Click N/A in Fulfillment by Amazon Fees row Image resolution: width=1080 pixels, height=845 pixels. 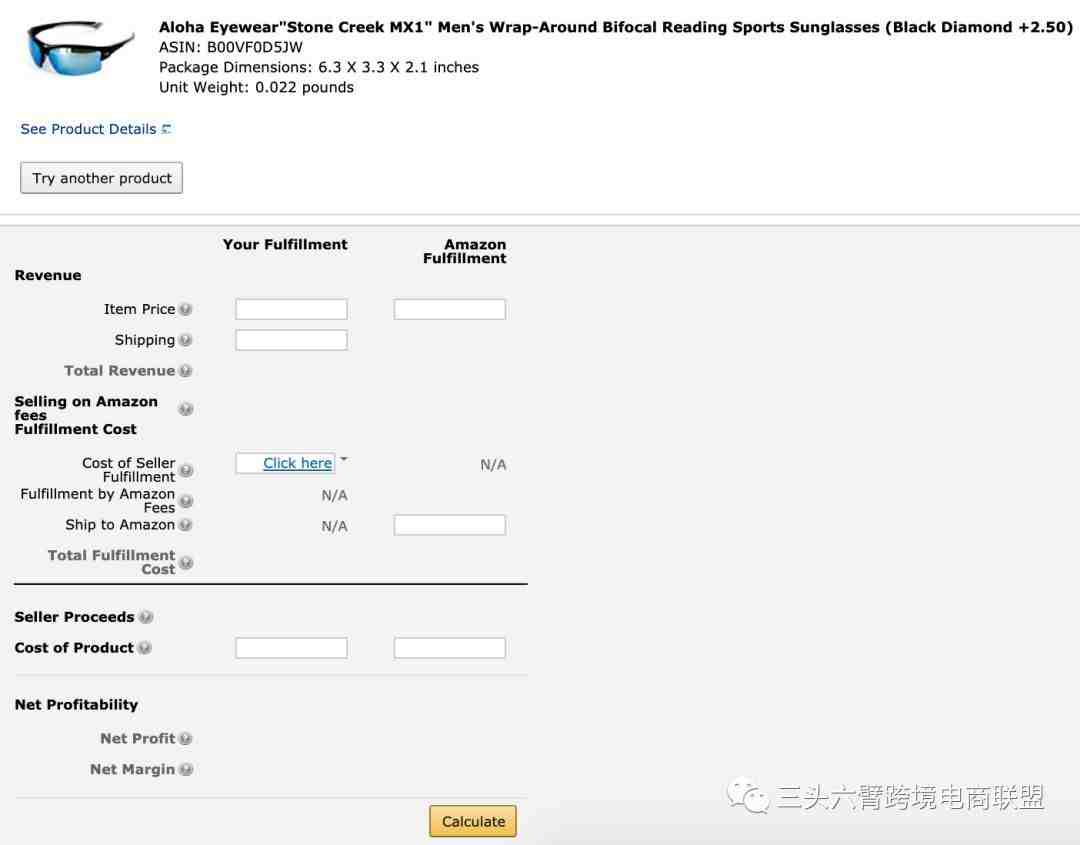335,495
